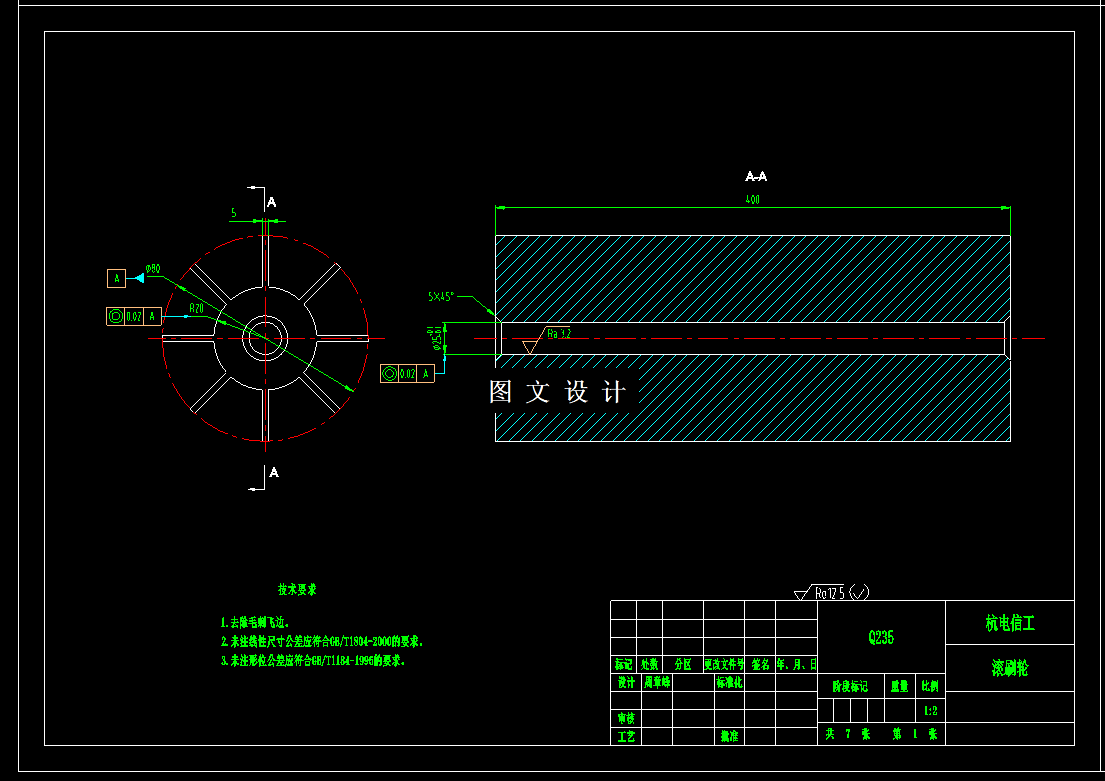Viewport: 1105px width, 781px height.
Task: Click the 签名 column header
Action: click(760, 664)
